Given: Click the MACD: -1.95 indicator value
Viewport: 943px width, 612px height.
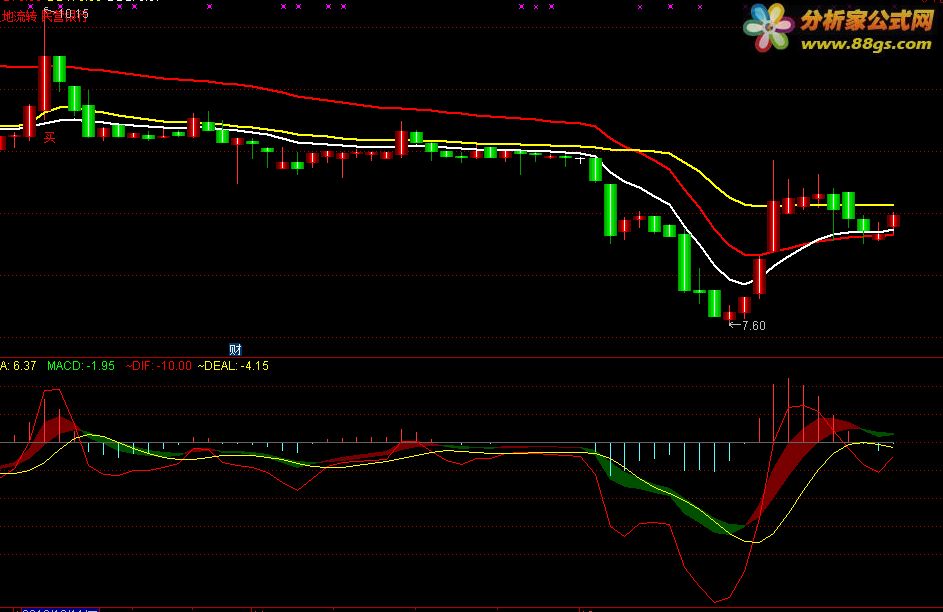Looking at the screenshot, I should [81, 366].
